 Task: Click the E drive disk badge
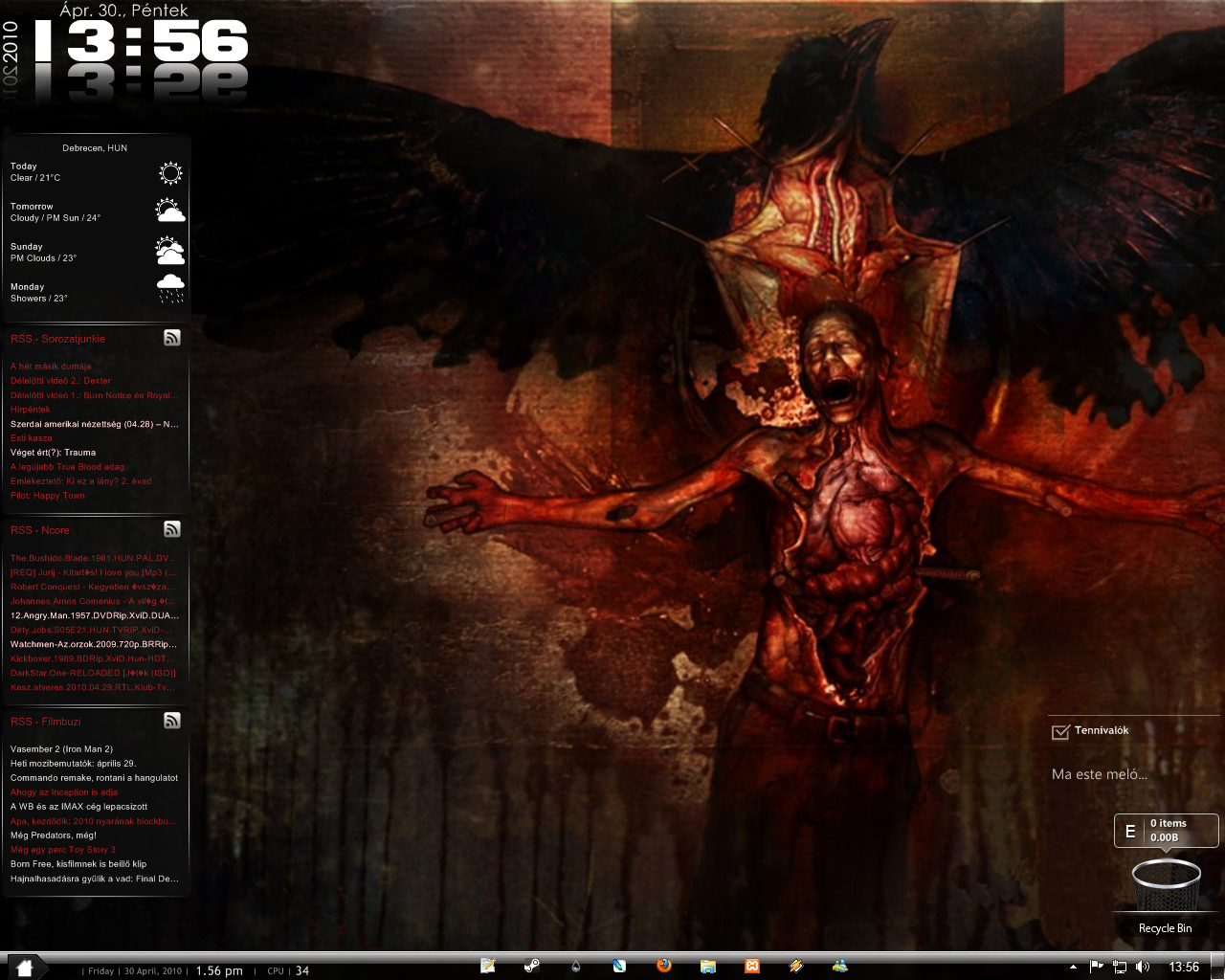(1130, 831)
